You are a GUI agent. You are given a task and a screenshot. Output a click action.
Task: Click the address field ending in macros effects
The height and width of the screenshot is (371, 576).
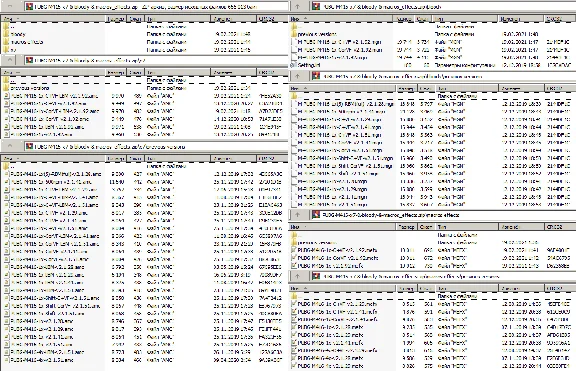tap(442, 215)
